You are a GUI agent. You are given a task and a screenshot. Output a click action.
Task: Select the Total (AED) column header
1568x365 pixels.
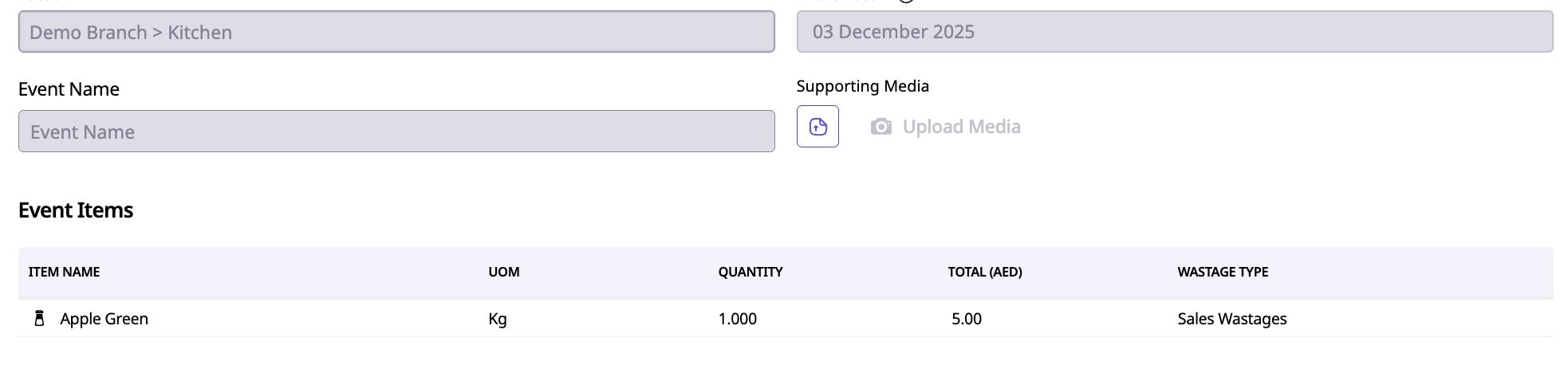tap(984, 272)
